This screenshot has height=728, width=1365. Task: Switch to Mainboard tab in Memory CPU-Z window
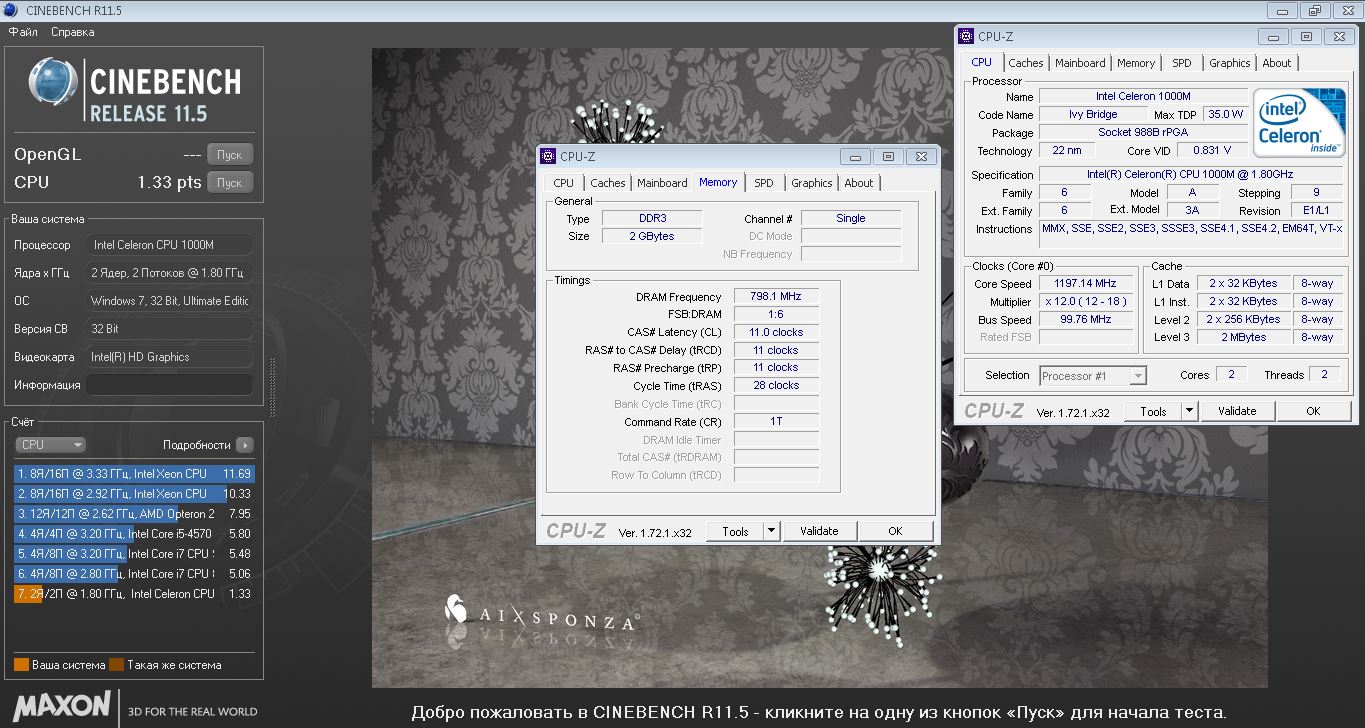662,183
